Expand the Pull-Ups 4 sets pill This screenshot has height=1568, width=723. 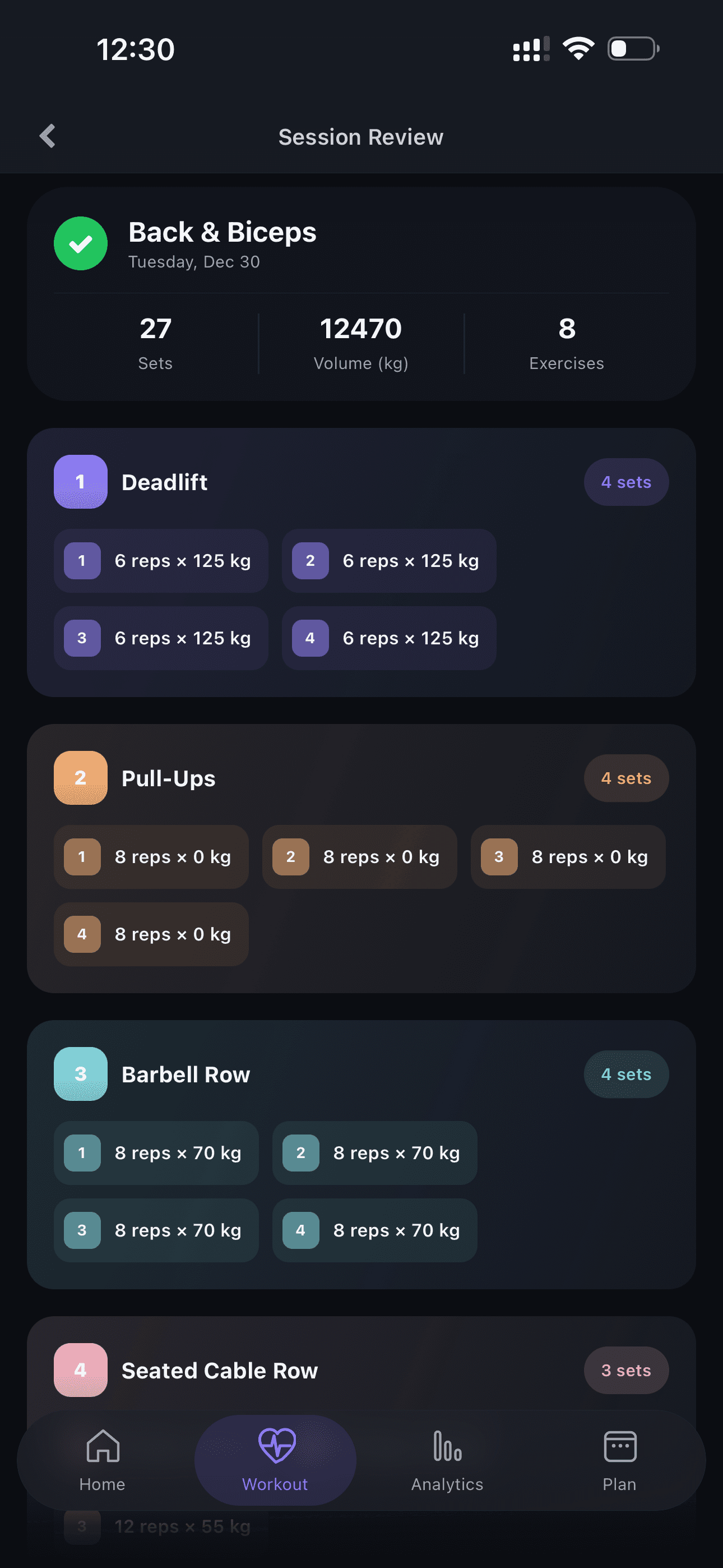626,777
